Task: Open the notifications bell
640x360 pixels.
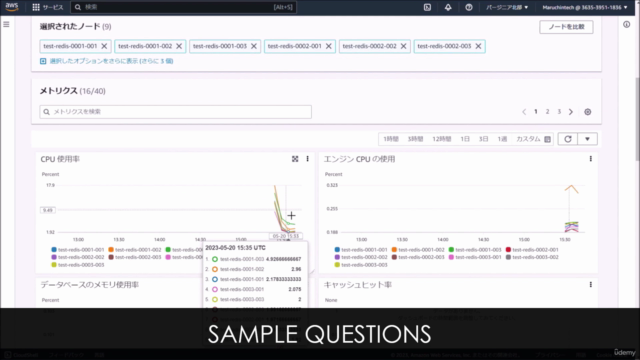Action: click(x=448, y=7)
